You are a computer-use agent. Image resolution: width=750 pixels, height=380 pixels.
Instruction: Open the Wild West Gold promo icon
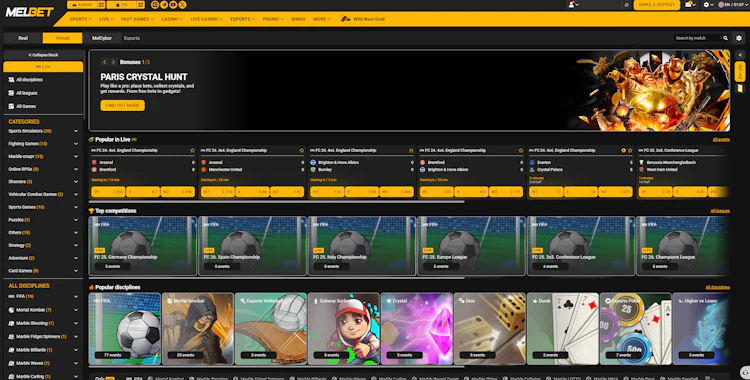[x=345, y=19]
